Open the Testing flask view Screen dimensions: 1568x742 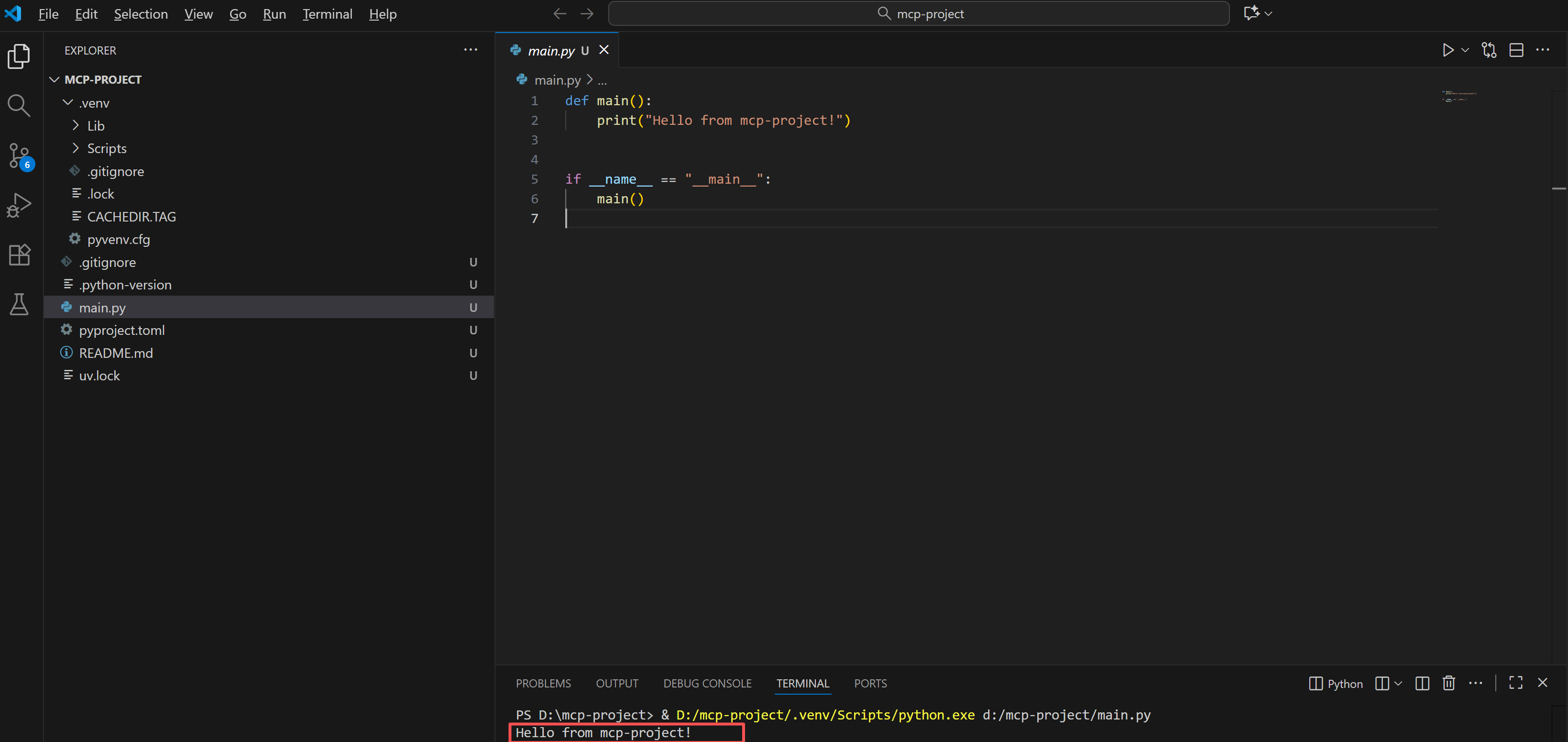point(18,304)
